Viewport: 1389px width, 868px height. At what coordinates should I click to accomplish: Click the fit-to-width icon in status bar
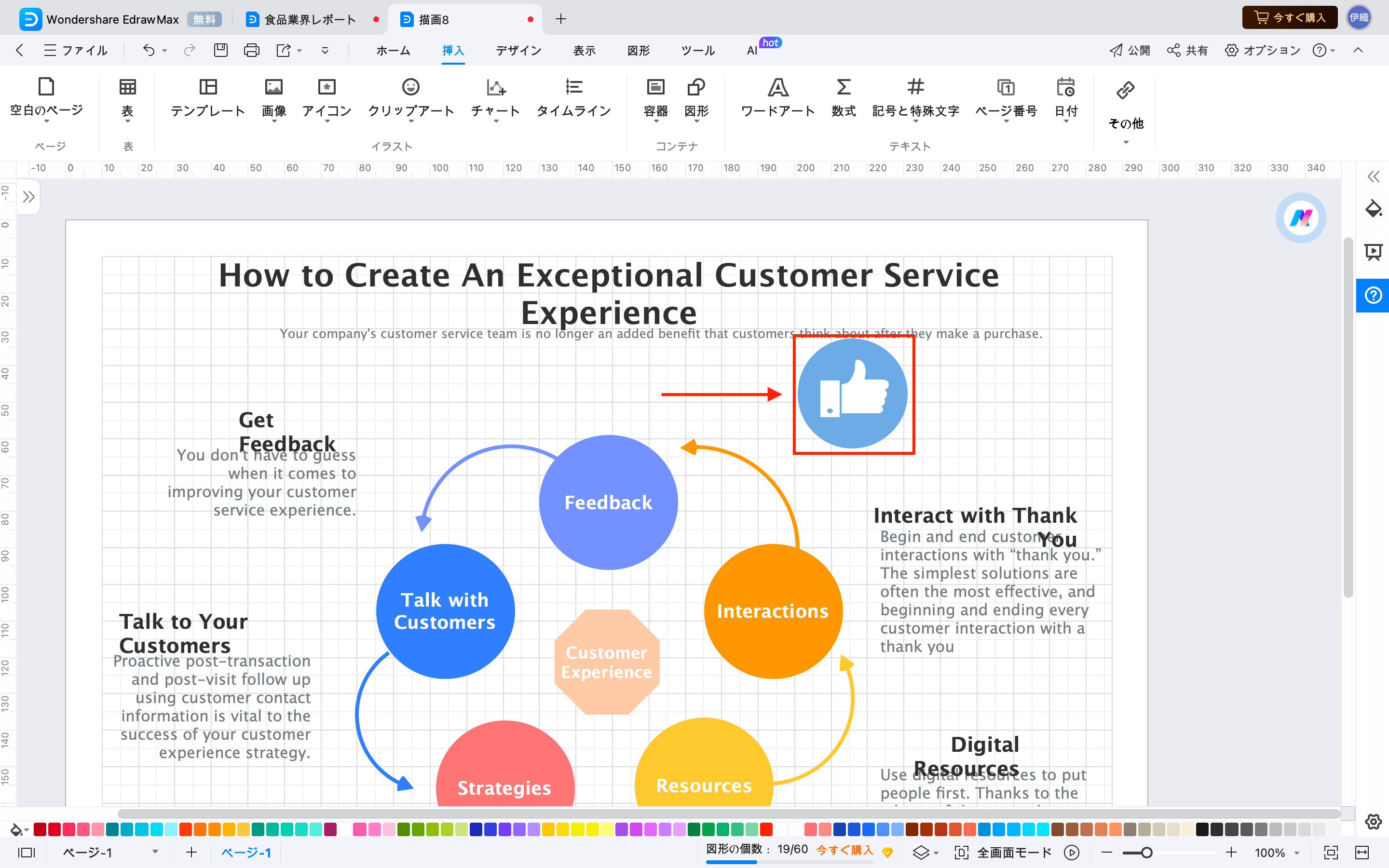[x=1362, y=853]
